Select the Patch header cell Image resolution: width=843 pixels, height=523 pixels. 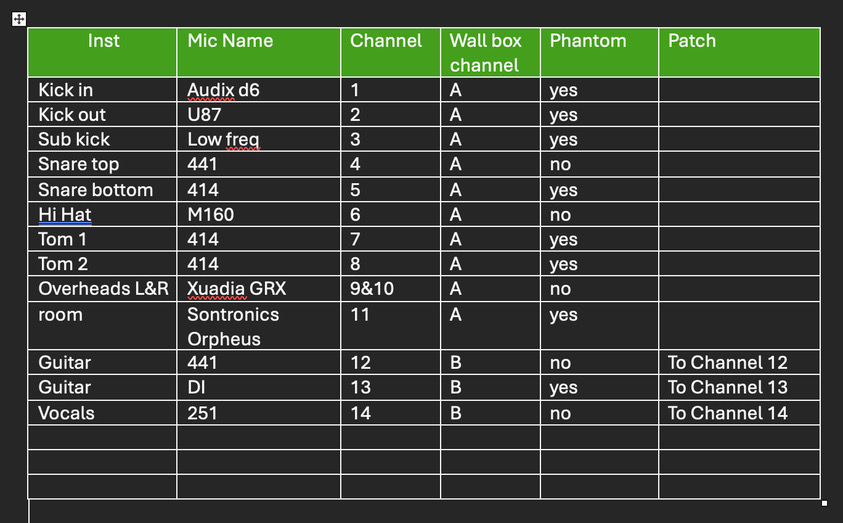pos(692,41)
